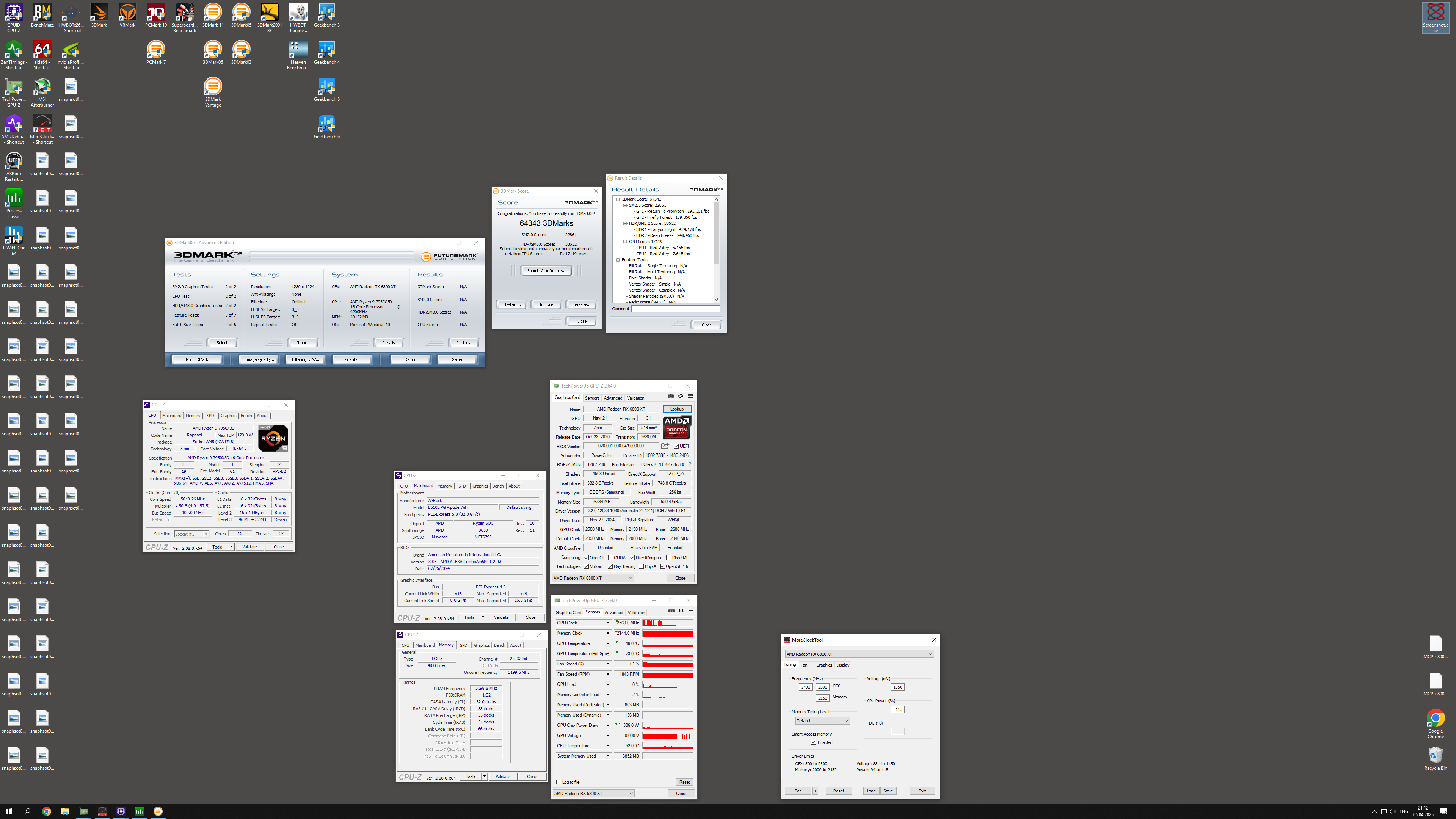Open Advanced tab in GPU-Z Graphics Card window
Screen dimensions: 1456x819
(613, 398)
